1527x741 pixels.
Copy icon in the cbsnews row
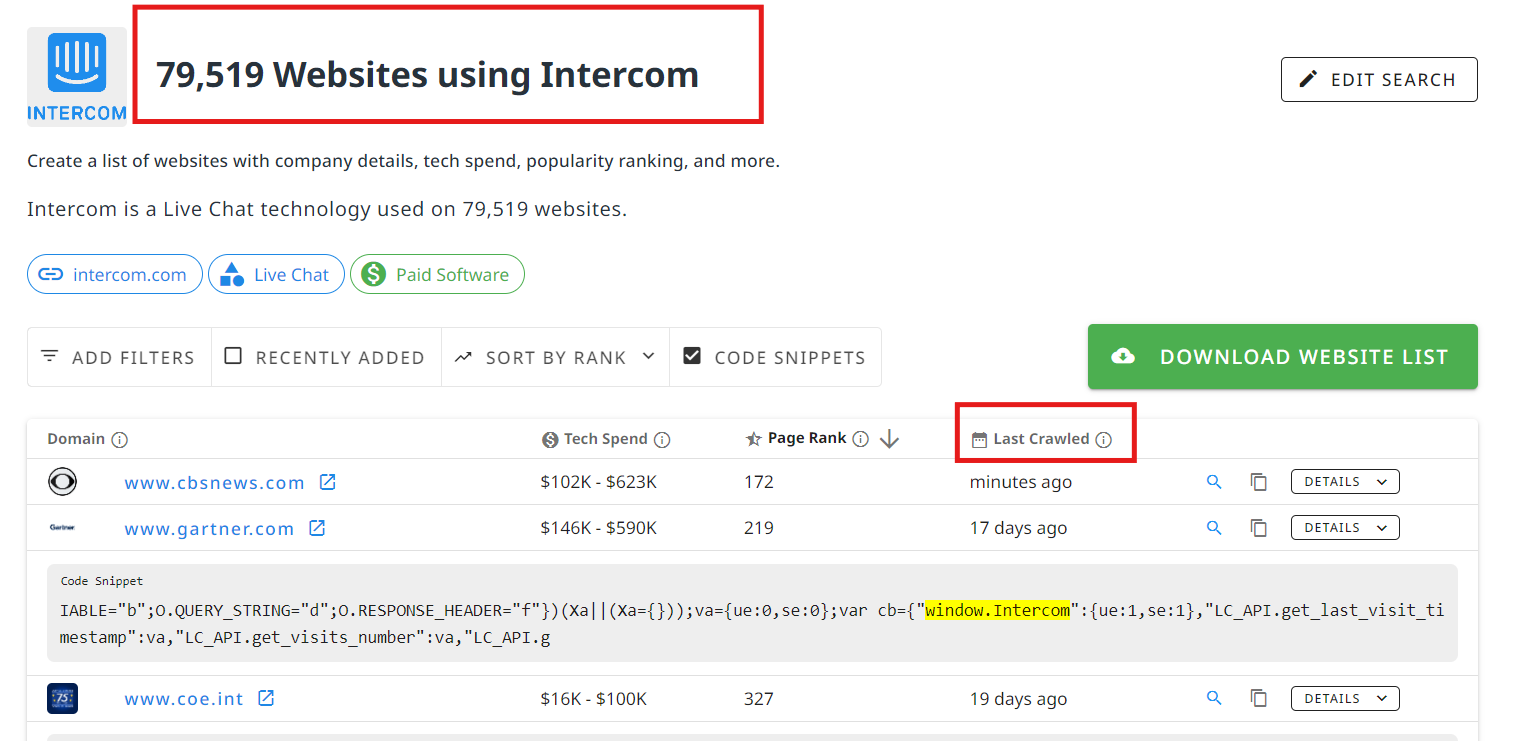click(1259, 482)
